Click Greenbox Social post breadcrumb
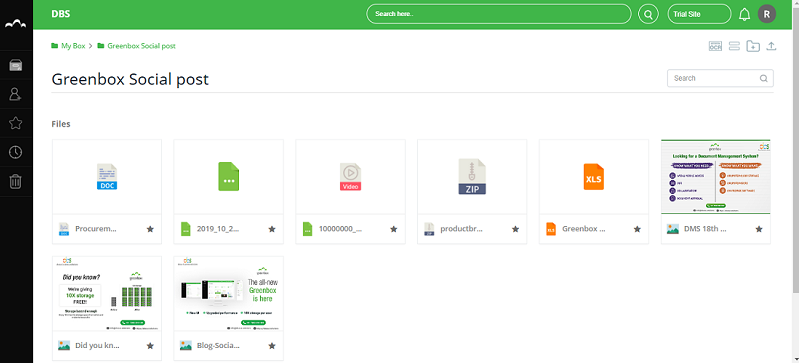Screen dimensions: 799x363 tap(141, 46)
